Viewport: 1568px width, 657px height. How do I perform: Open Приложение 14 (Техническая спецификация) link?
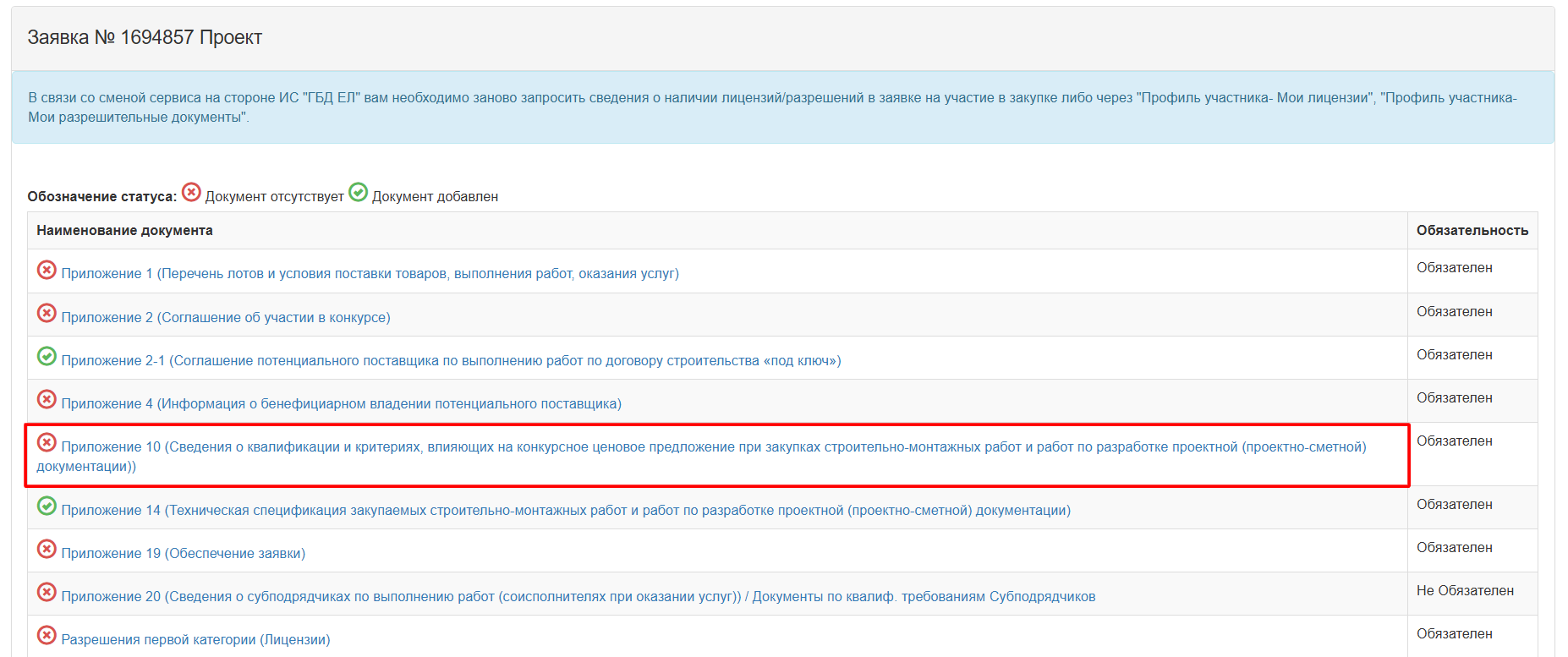point(565,511)
